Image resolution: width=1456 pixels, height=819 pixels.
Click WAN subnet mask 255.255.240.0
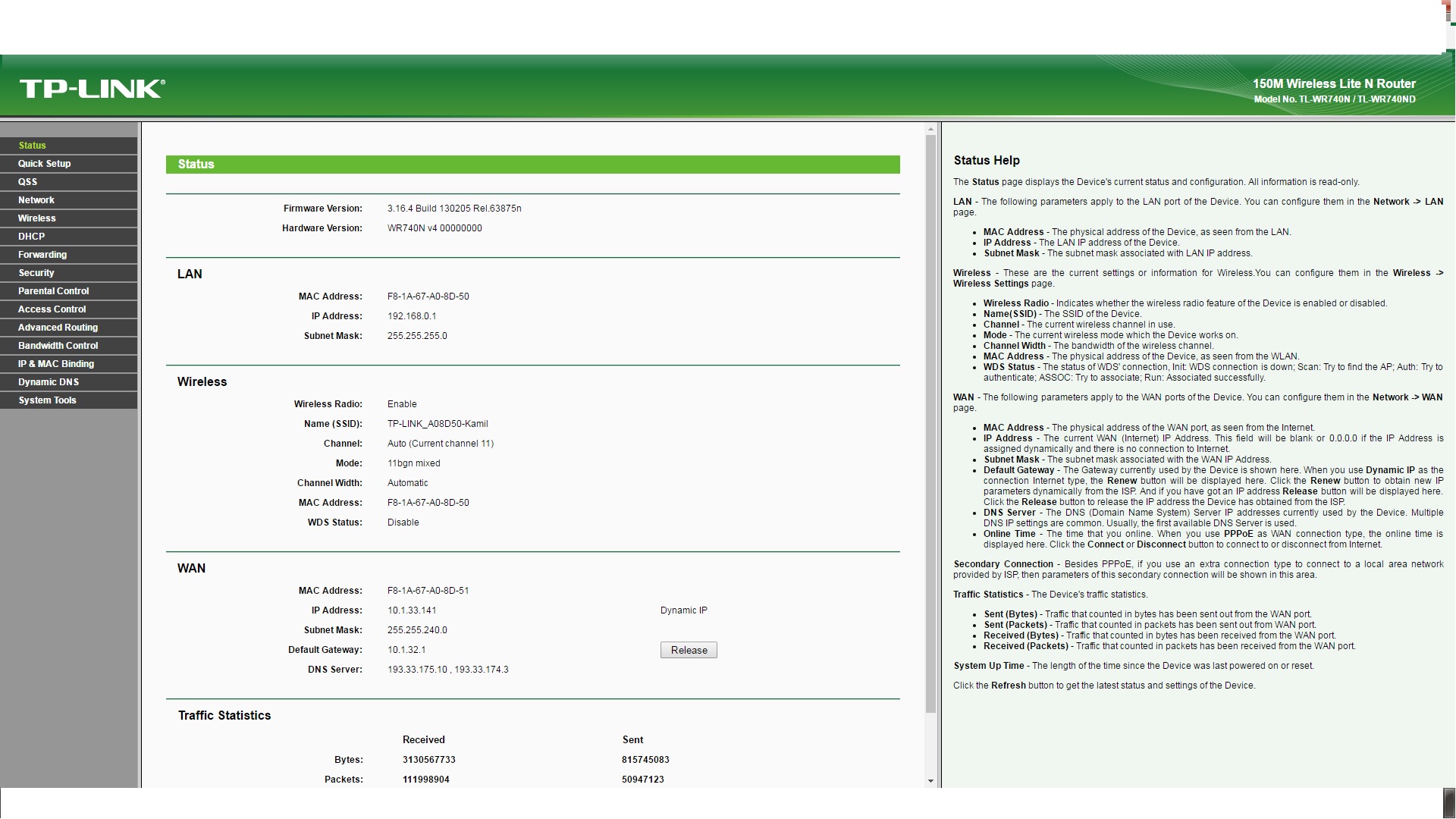[417, 630]
